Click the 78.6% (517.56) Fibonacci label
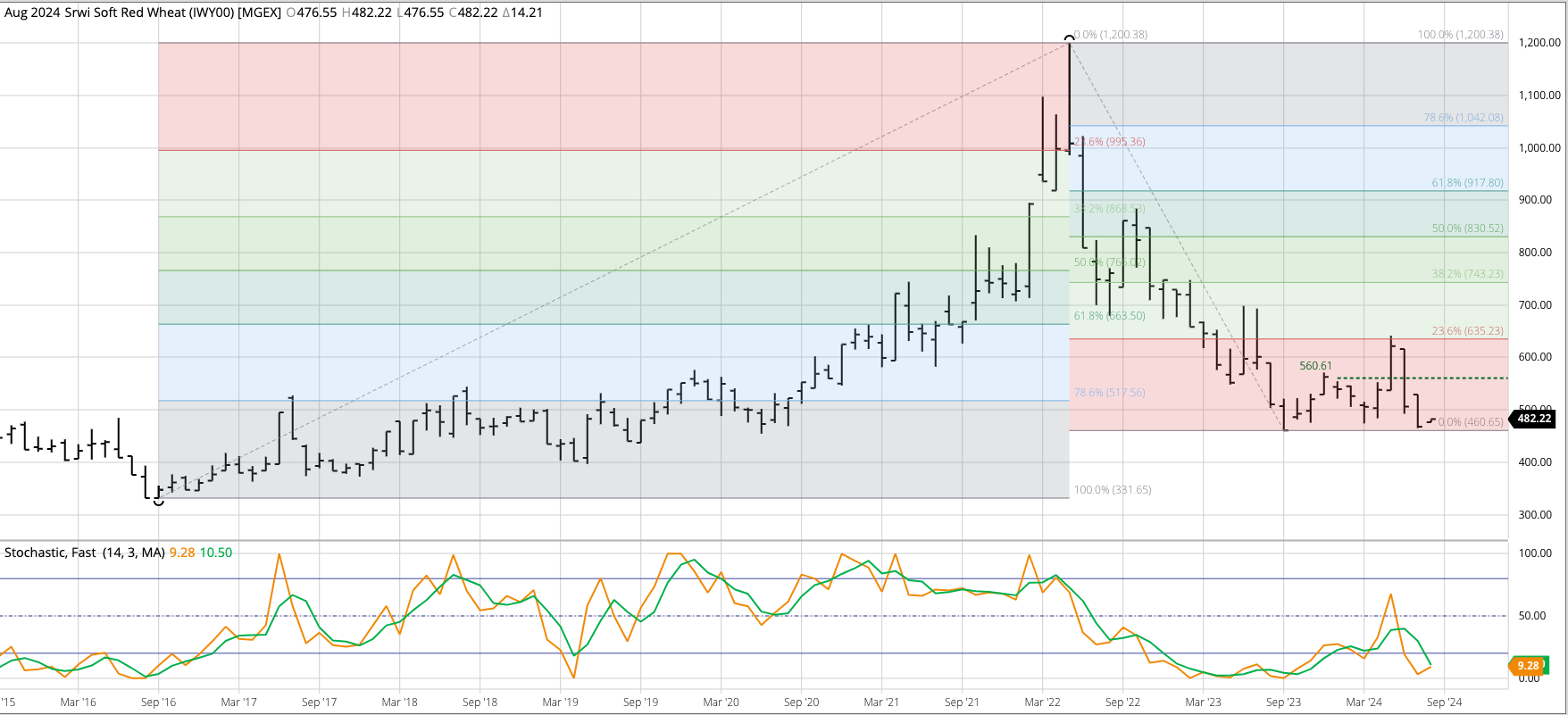1568x715 pixels. click(x=1109, y=393)
